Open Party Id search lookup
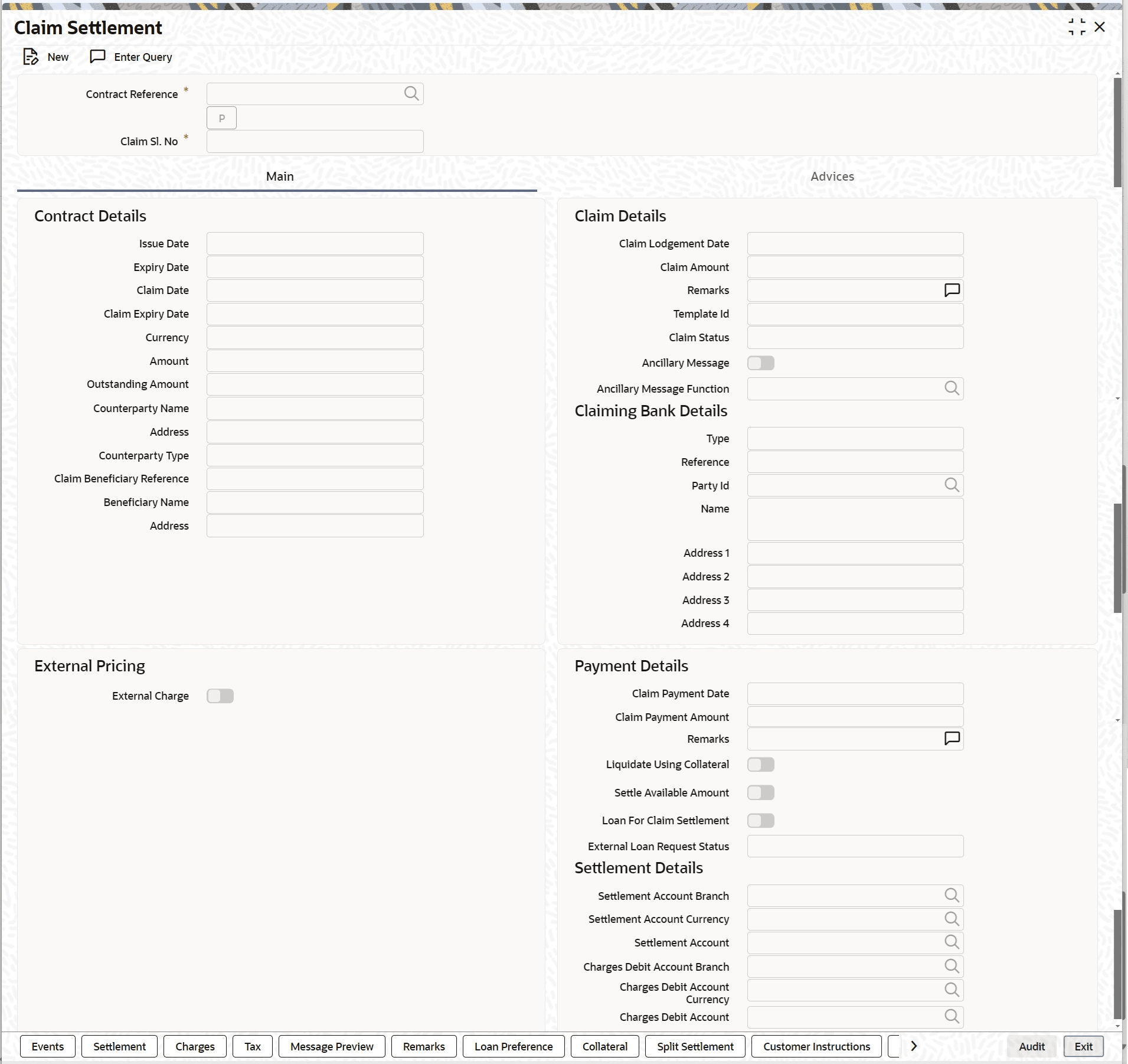 (x=952, y=485)
